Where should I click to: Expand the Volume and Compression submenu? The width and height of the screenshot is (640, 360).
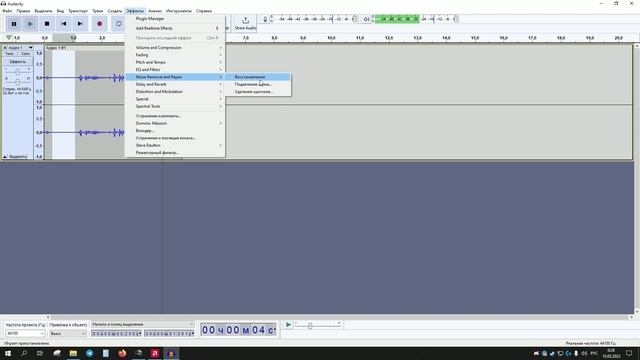tap(175, 47)
